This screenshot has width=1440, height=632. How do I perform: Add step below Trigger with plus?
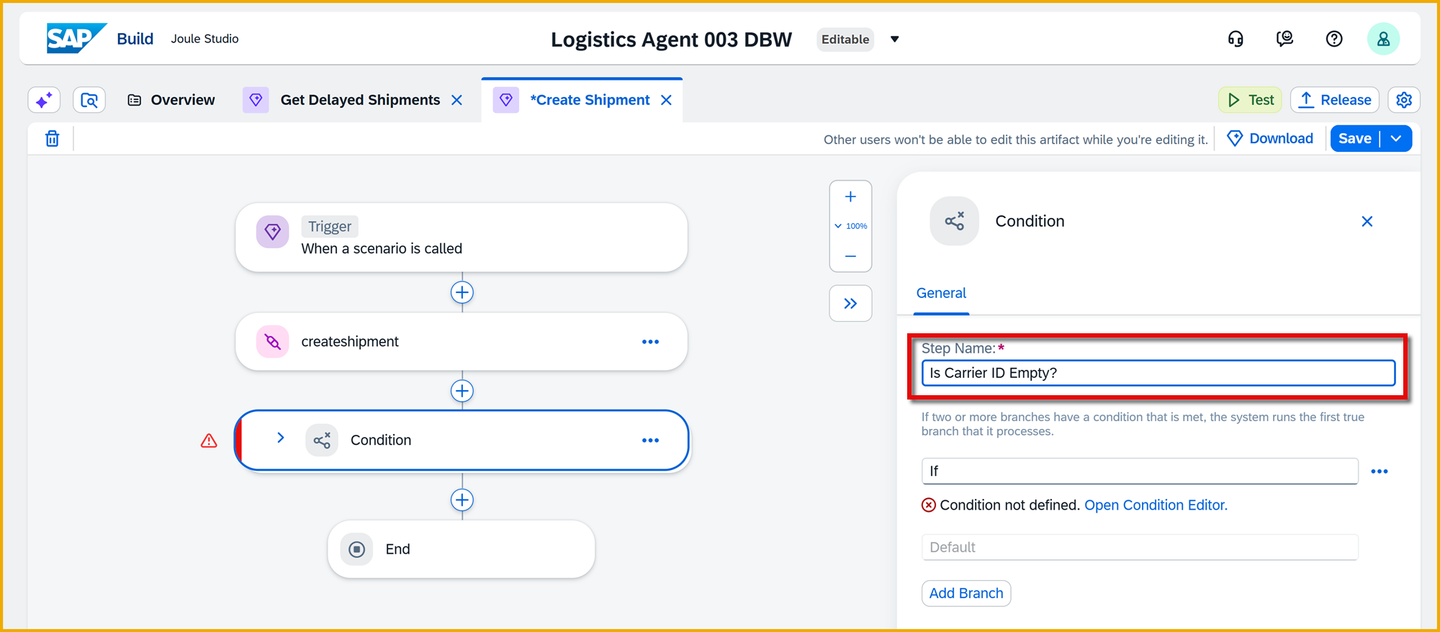462,293
